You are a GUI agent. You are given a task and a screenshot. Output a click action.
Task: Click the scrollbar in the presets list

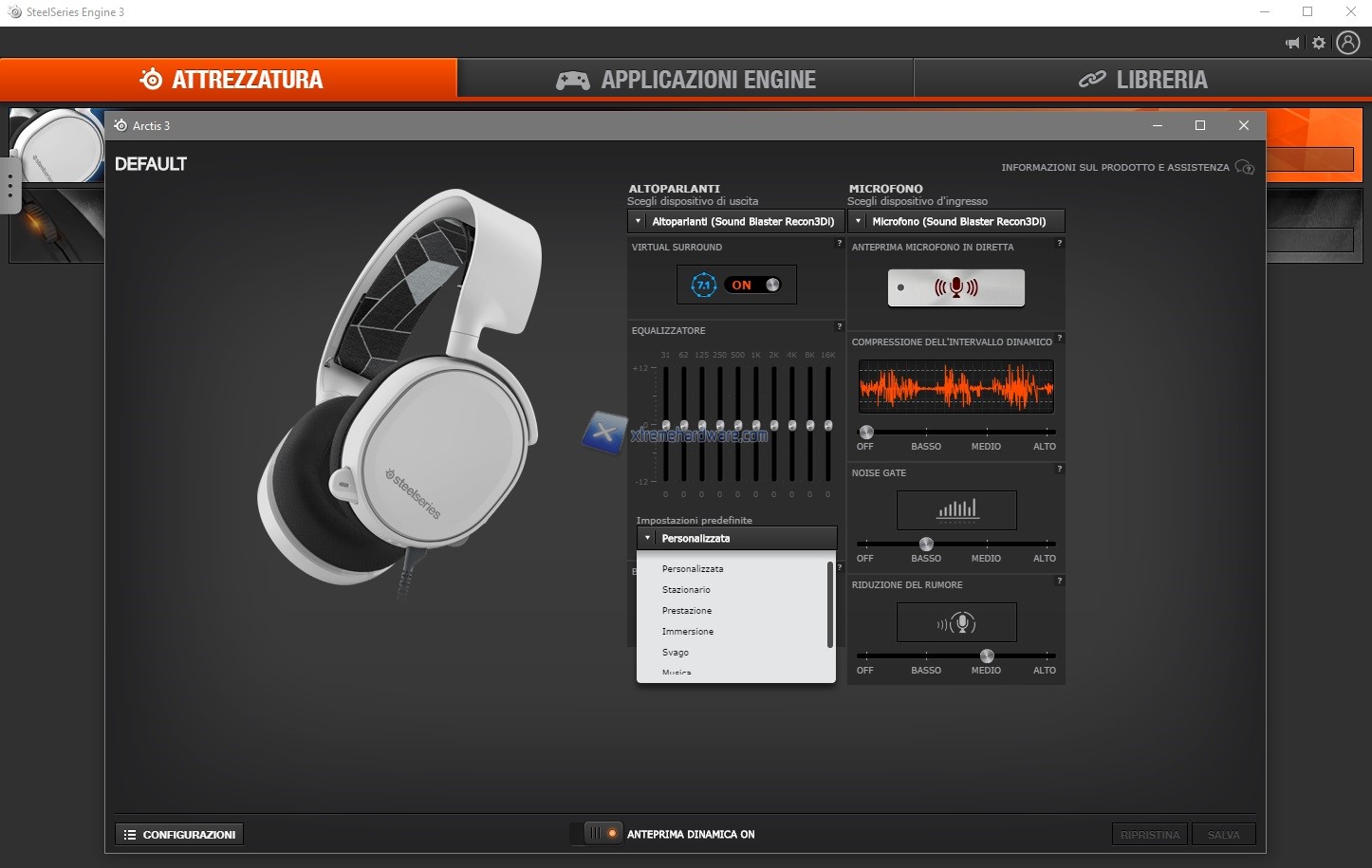(x=830, y=605)
